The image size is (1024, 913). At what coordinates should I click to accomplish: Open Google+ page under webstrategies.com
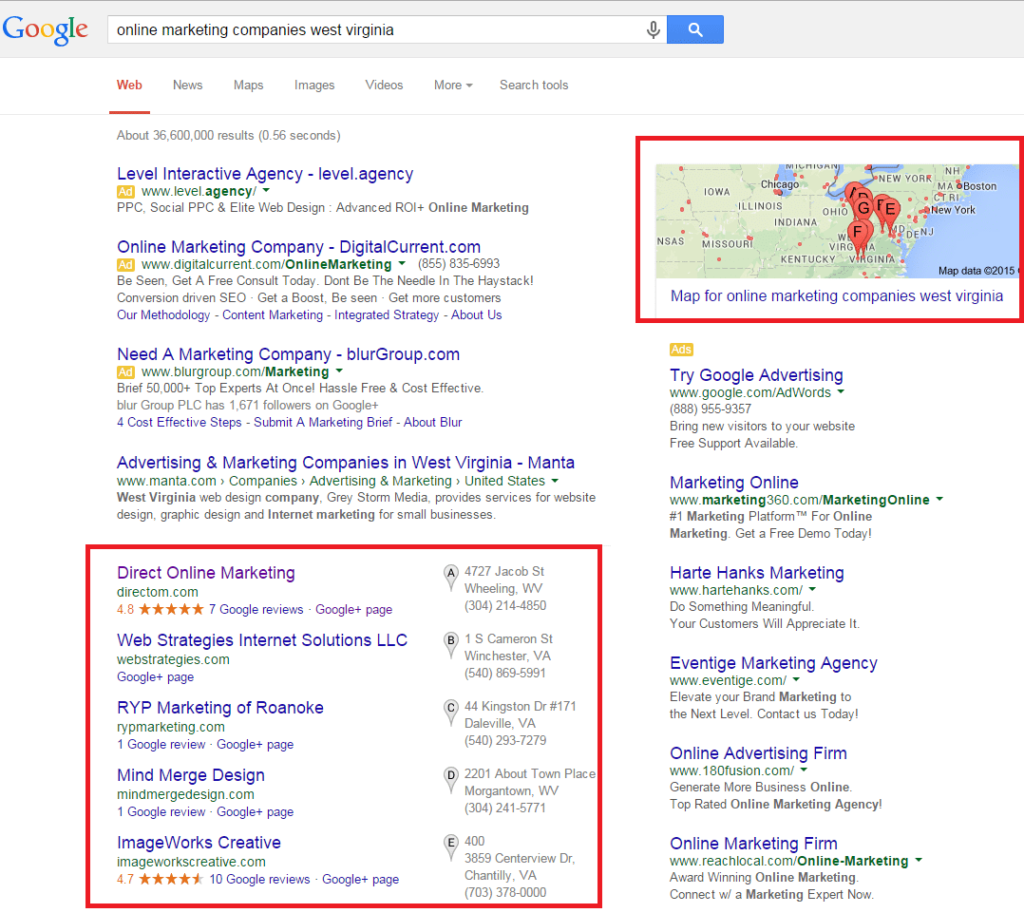155,677
